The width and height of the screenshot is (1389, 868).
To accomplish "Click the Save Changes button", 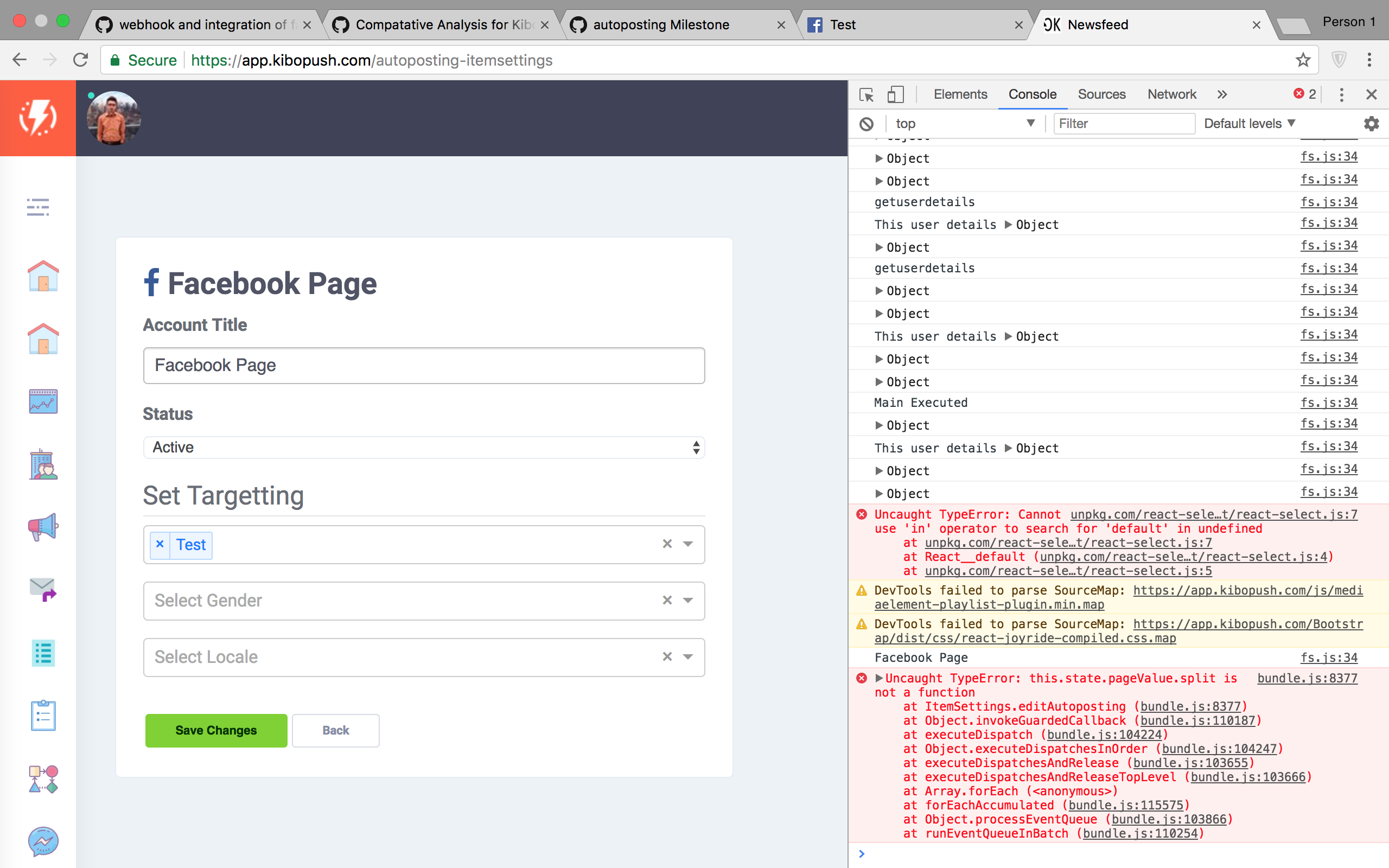I will [216, 730].
